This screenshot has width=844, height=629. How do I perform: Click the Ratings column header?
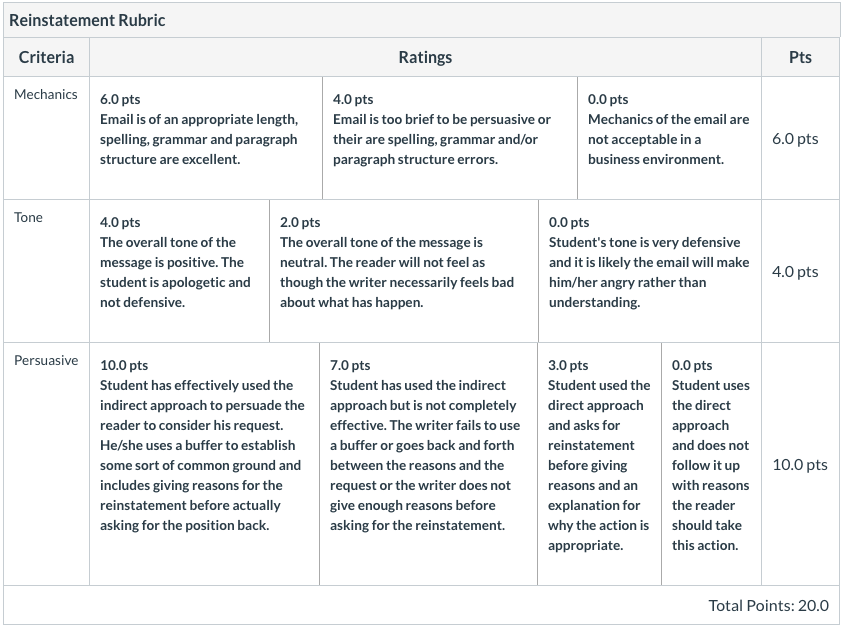(425, 57)
